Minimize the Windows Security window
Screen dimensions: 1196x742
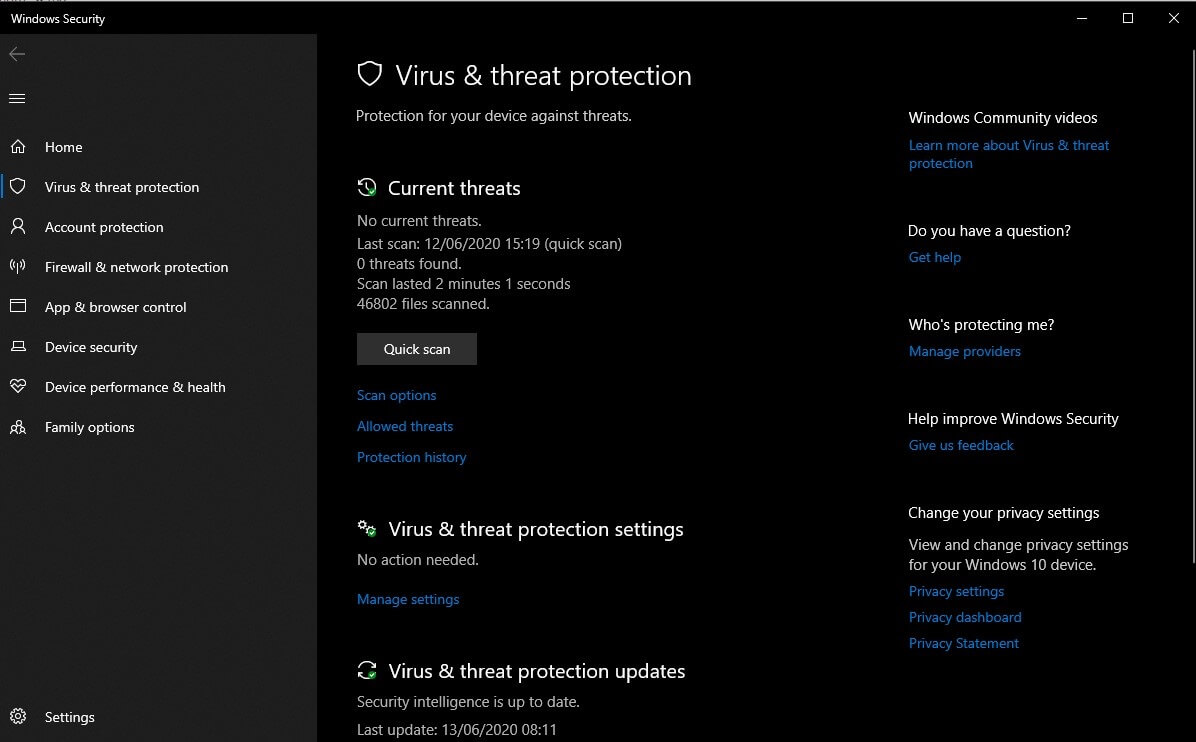[1082, 18]
